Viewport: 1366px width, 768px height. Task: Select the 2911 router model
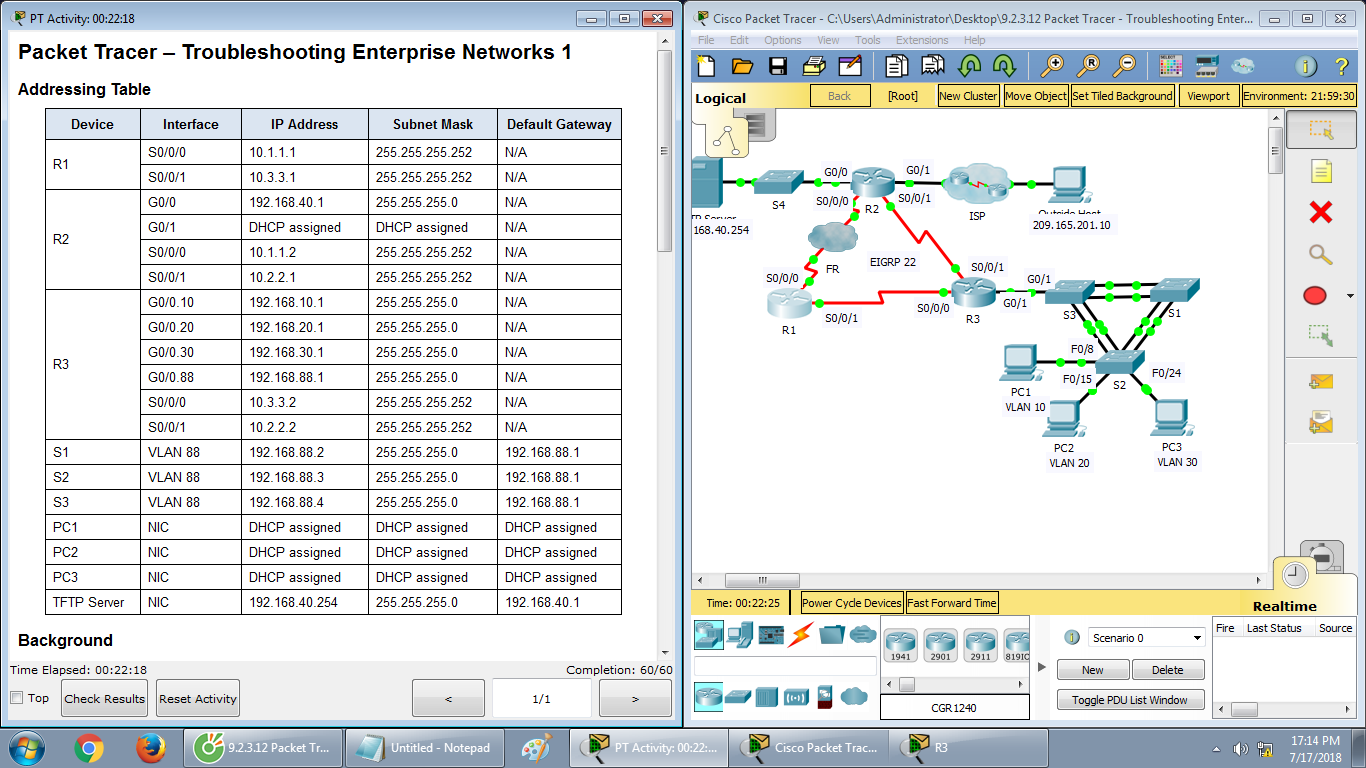click(x=981, y=645)
